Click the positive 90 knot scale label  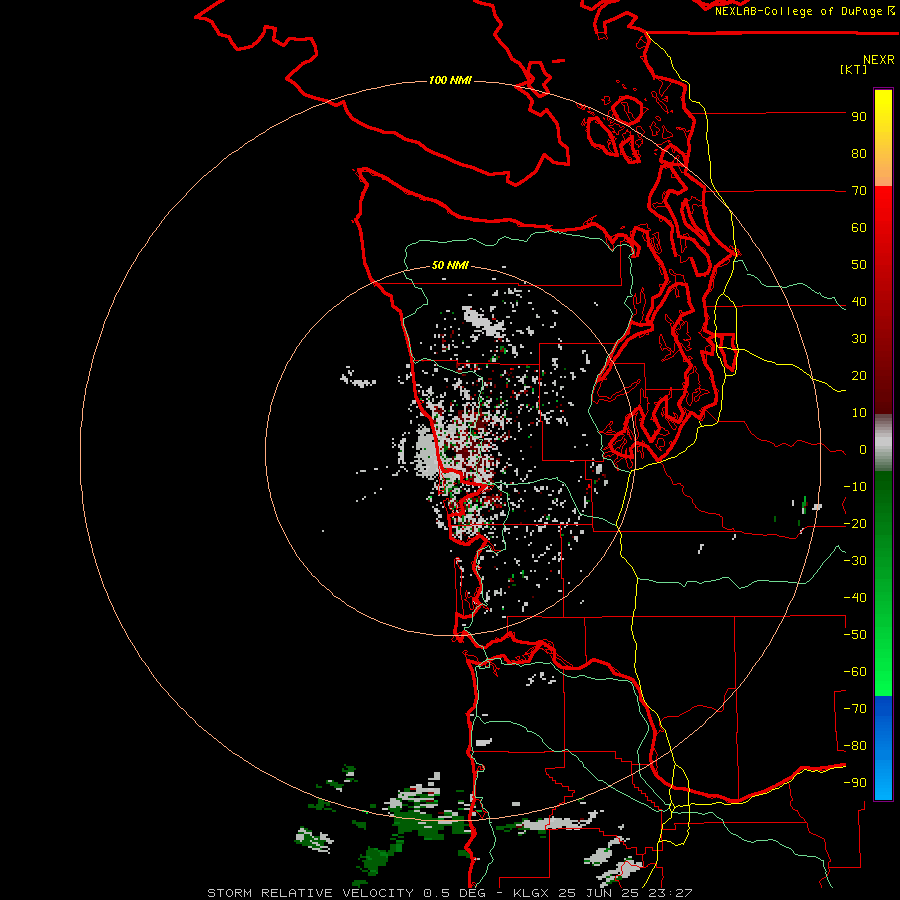click(x=859, y=117)
